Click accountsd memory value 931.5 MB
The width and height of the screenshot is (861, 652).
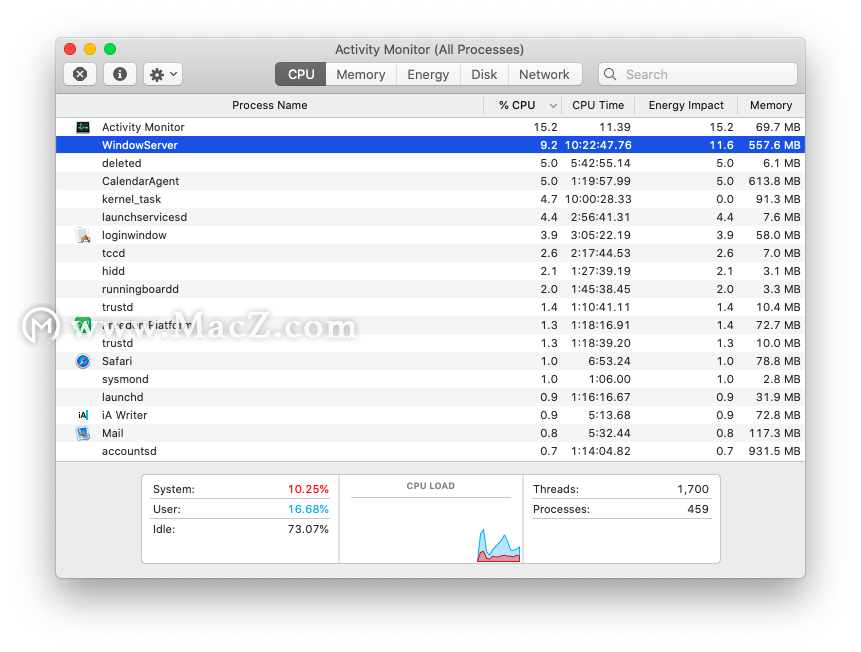point(774,451)
